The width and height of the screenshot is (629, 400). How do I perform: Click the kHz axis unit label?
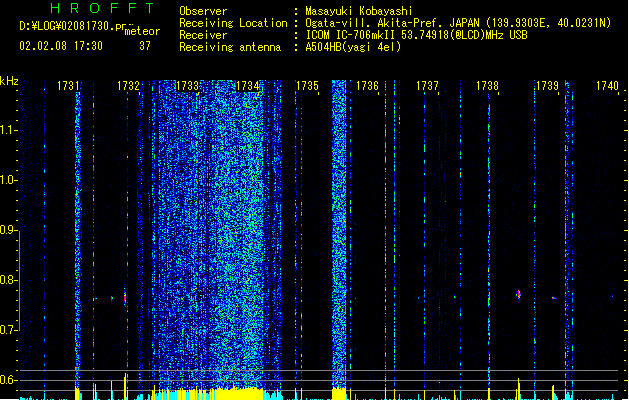(9, 81)
